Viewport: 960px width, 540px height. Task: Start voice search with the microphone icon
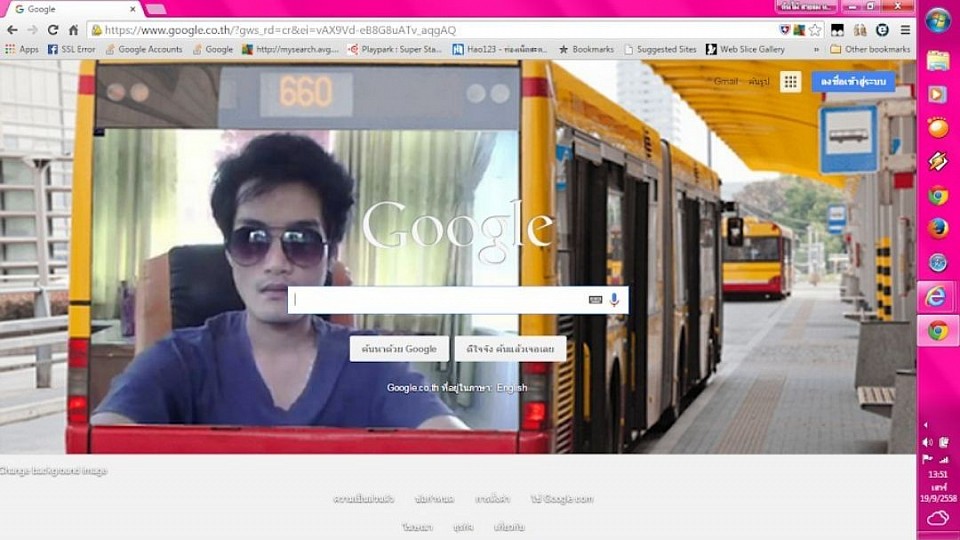[614, 299]
